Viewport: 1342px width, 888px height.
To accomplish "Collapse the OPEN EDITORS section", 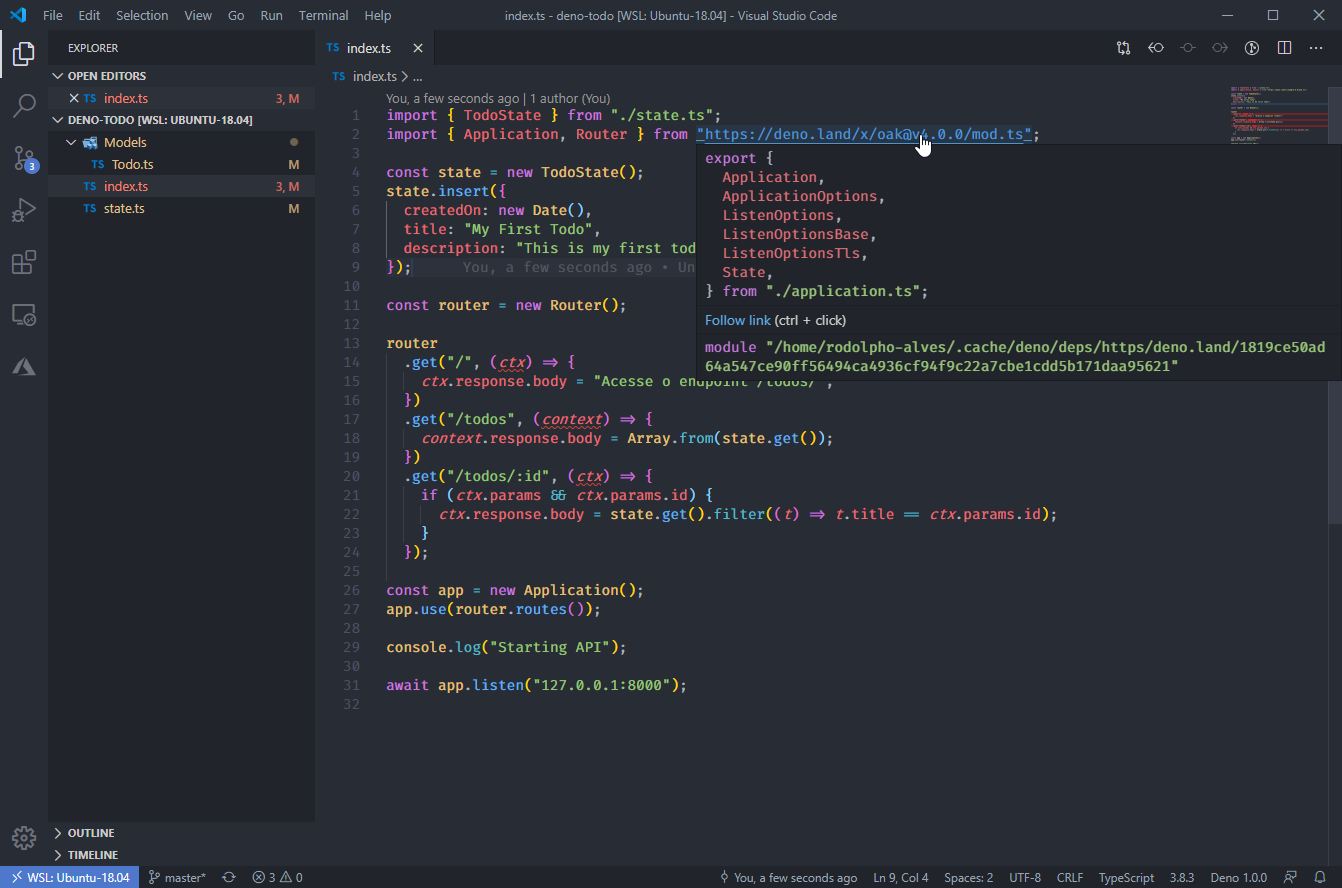I will pos(182,76).
